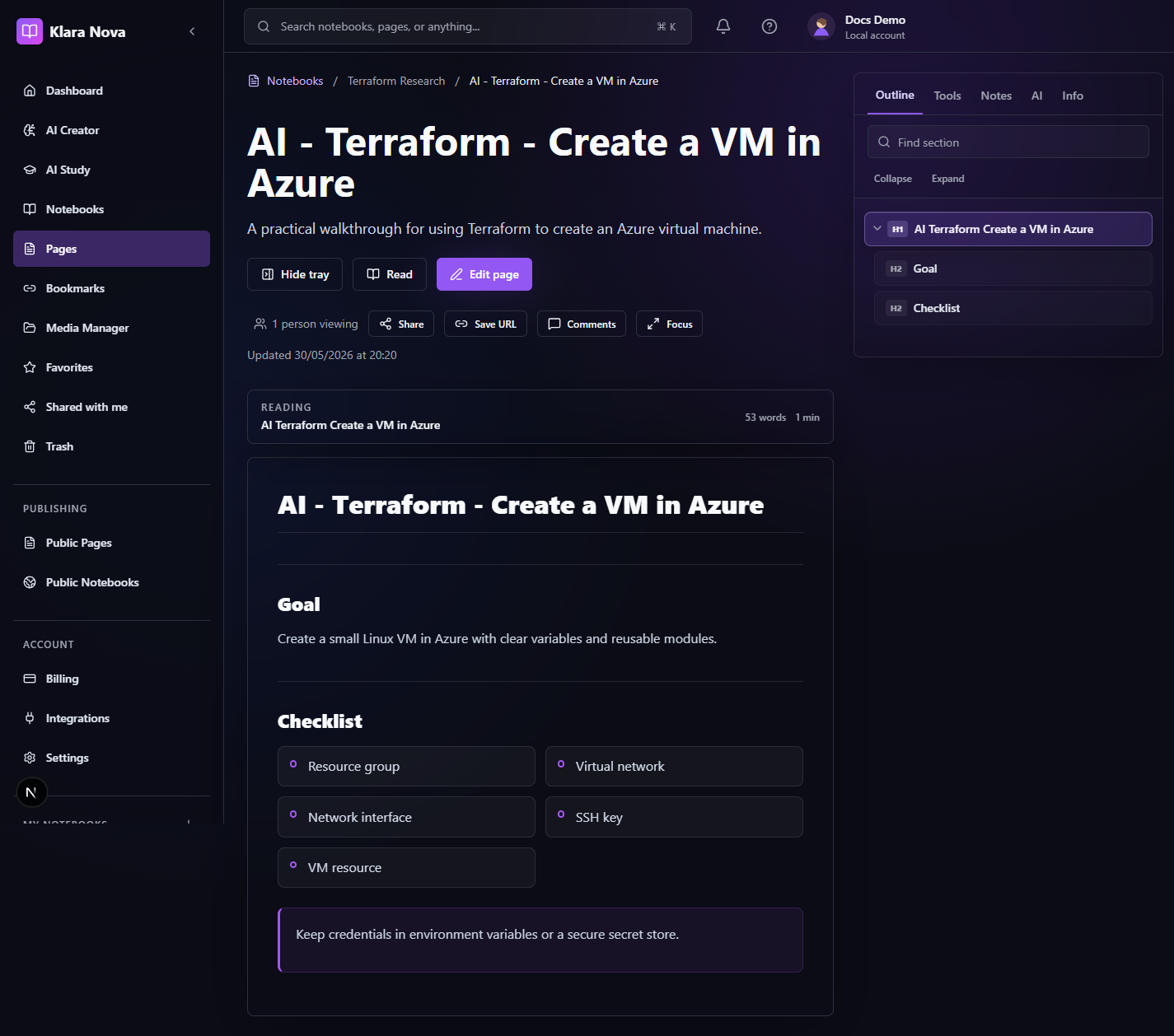The height and width of the screenshot is (1036, 1174).
Task: Open the Dashboard sidebar item
Action: point(111,91)
